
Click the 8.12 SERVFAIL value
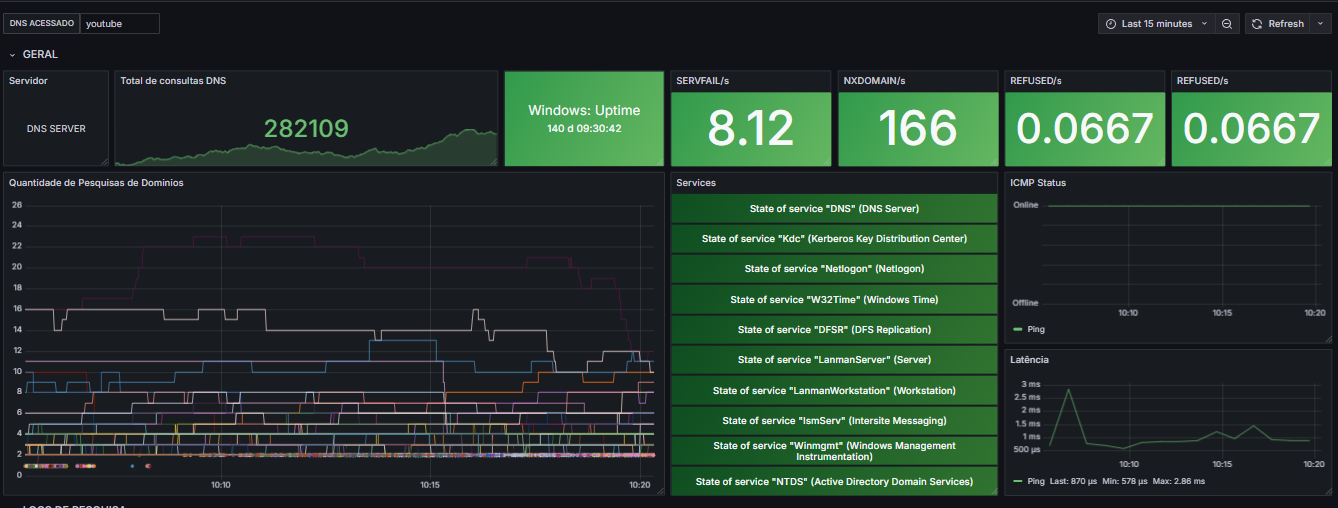pos(751,128)
